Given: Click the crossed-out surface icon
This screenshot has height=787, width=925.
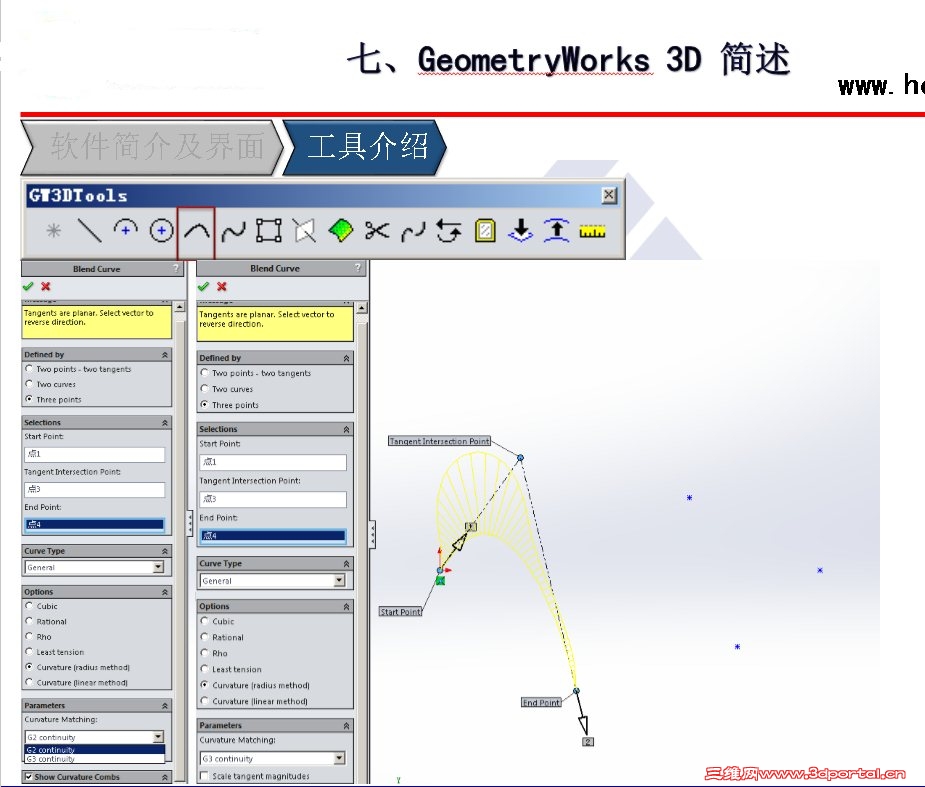Looking at the screenshot, I should pyautogui.click(x=304, y=231).
